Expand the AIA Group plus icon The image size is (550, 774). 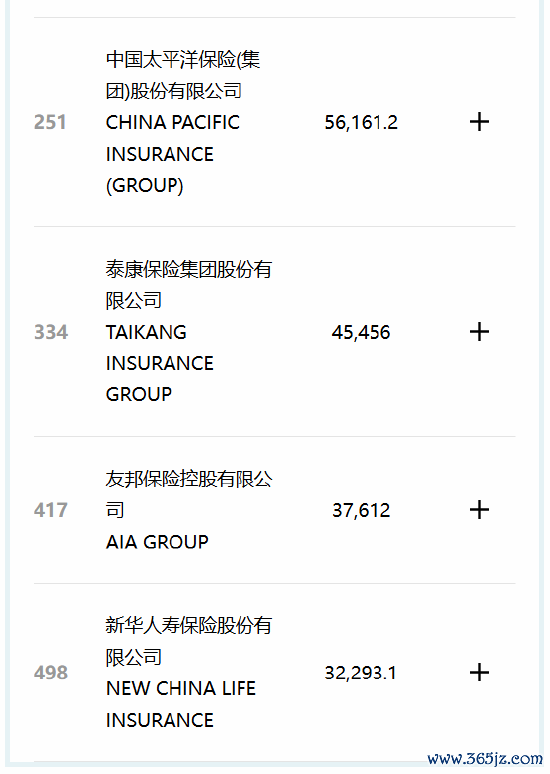(479, 510)
